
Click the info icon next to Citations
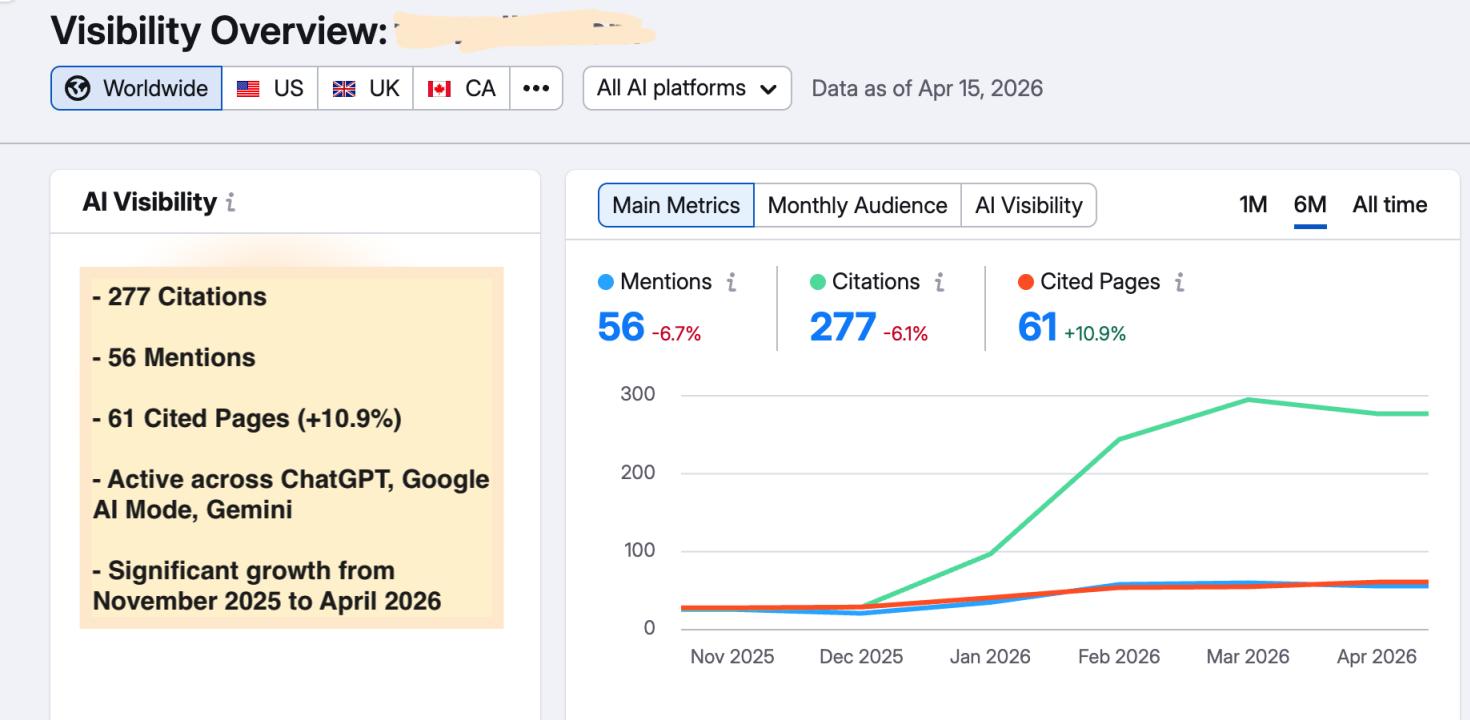939,283
